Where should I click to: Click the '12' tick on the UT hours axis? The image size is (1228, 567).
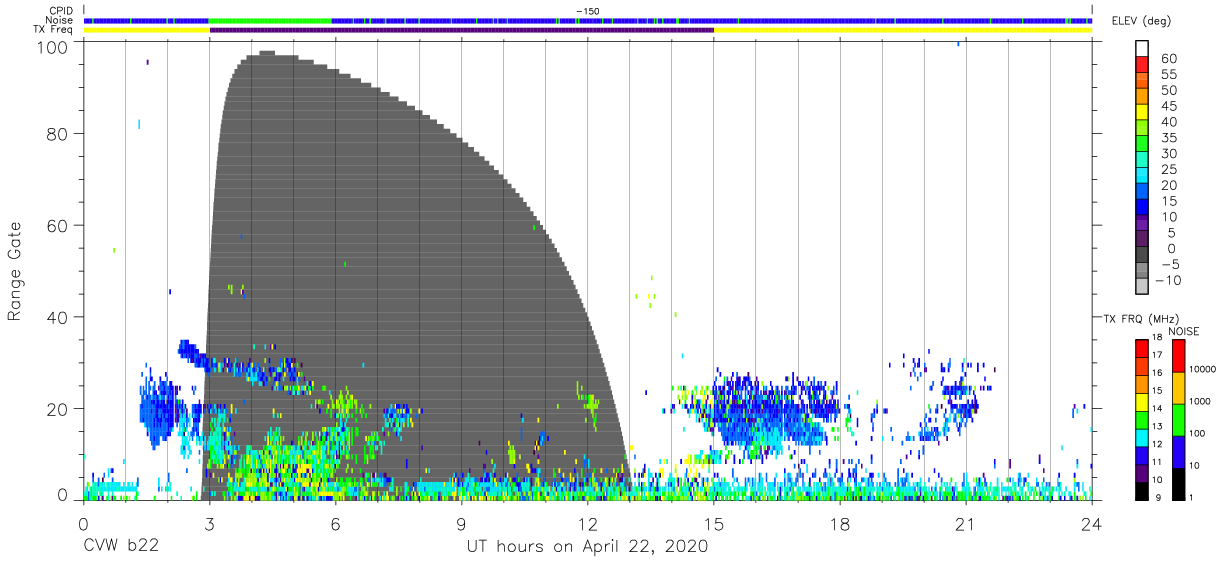[587, 522]
